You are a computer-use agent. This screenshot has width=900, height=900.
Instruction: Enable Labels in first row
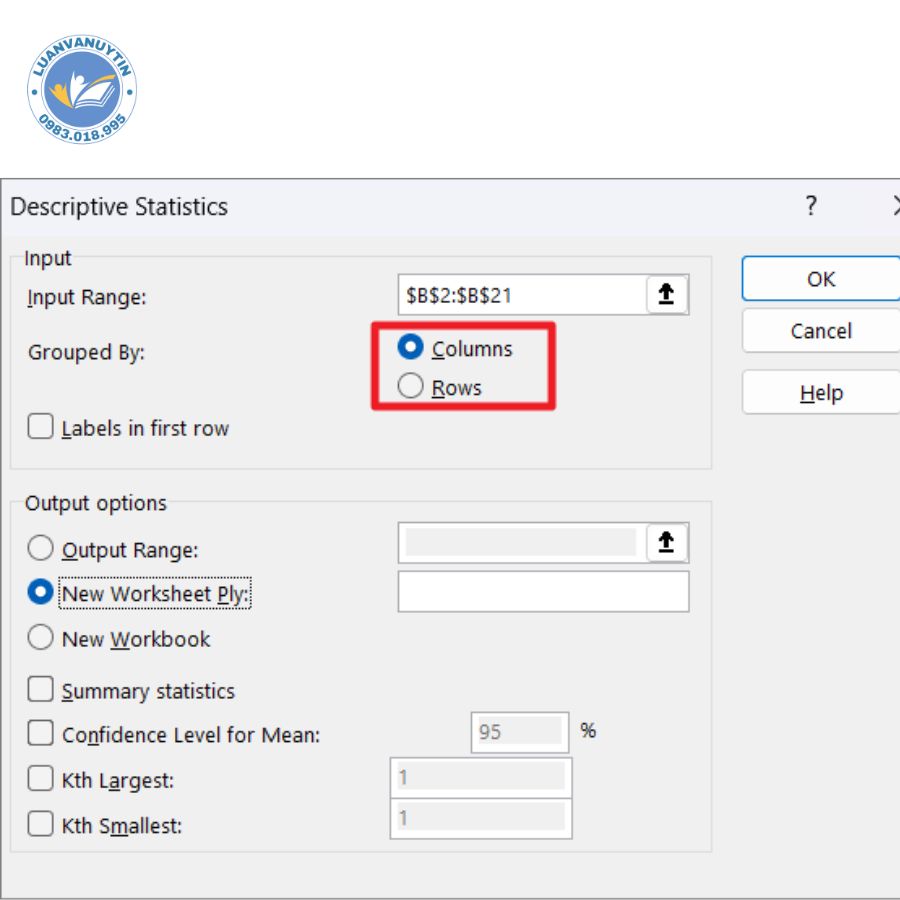tap(41, 427)
